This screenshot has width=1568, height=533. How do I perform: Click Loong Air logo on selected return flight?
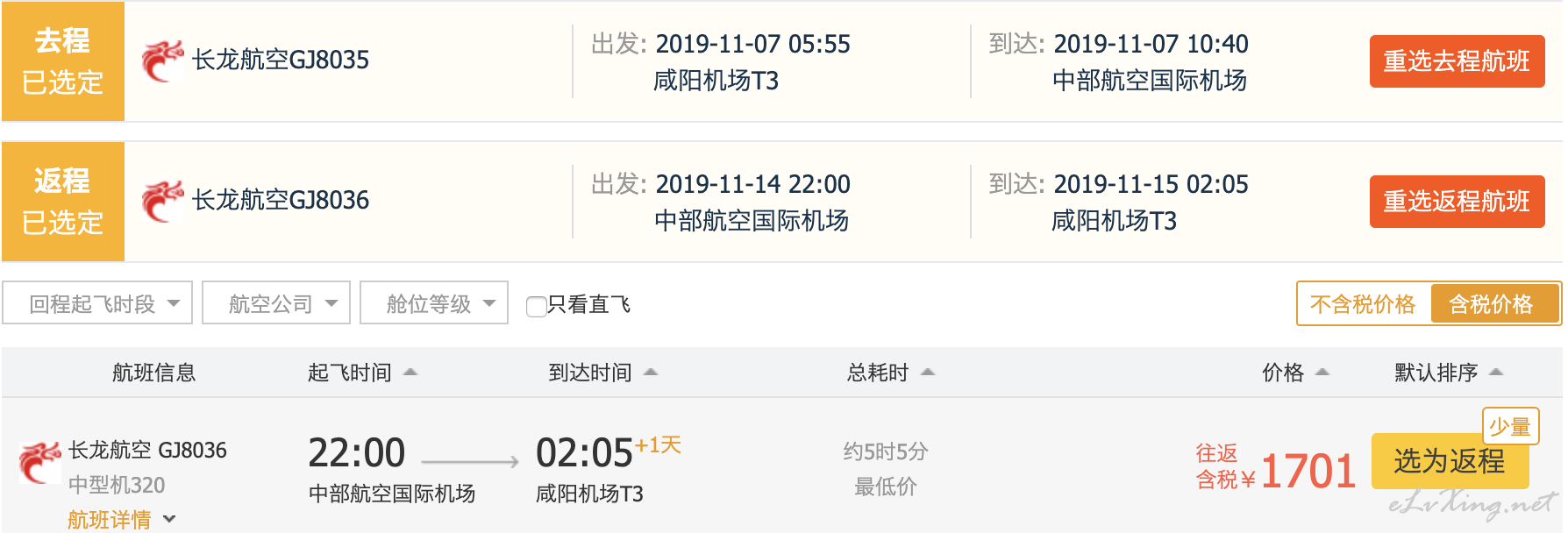[x=162, y=201]
